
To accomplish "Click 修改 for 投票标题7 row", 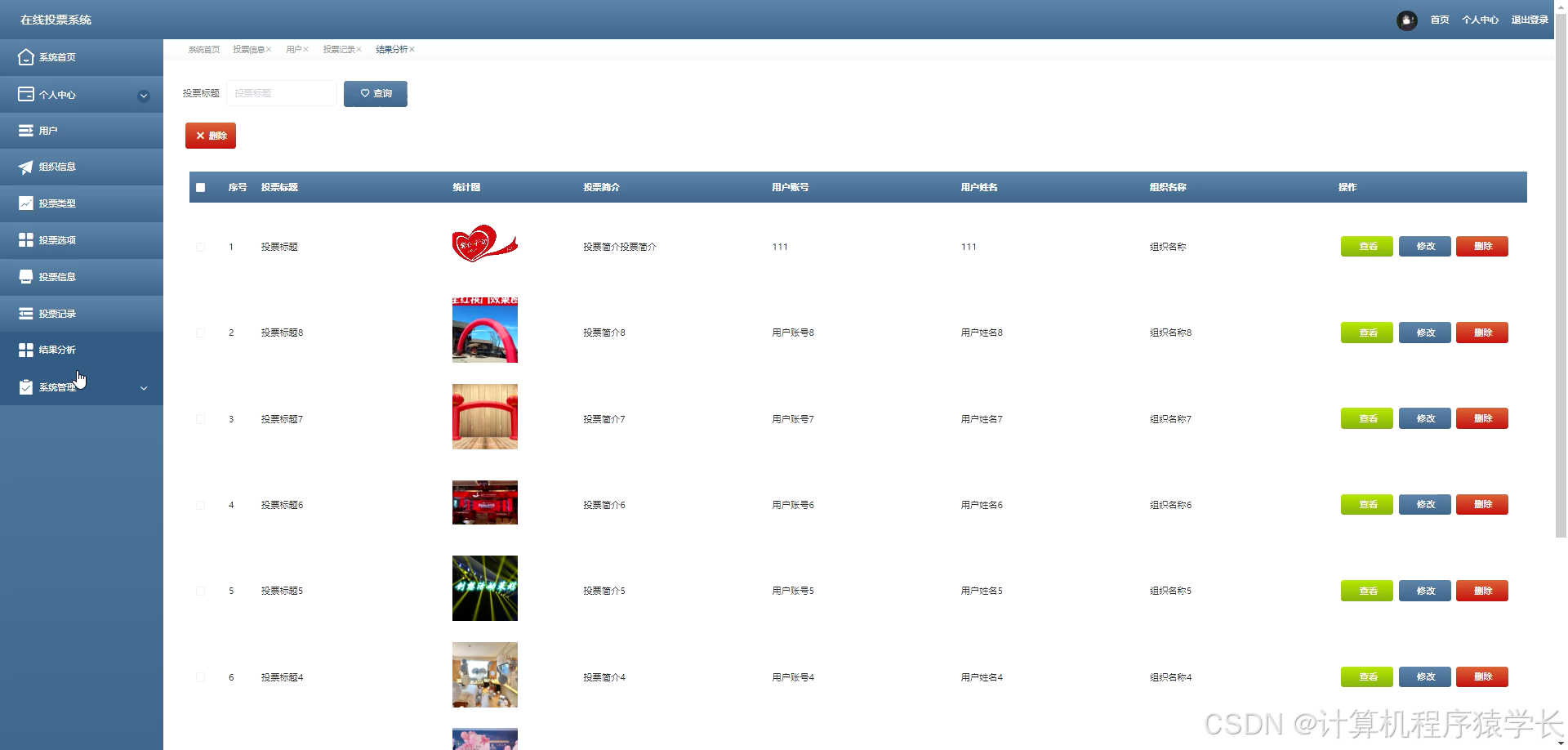I will pos(1425,418).
